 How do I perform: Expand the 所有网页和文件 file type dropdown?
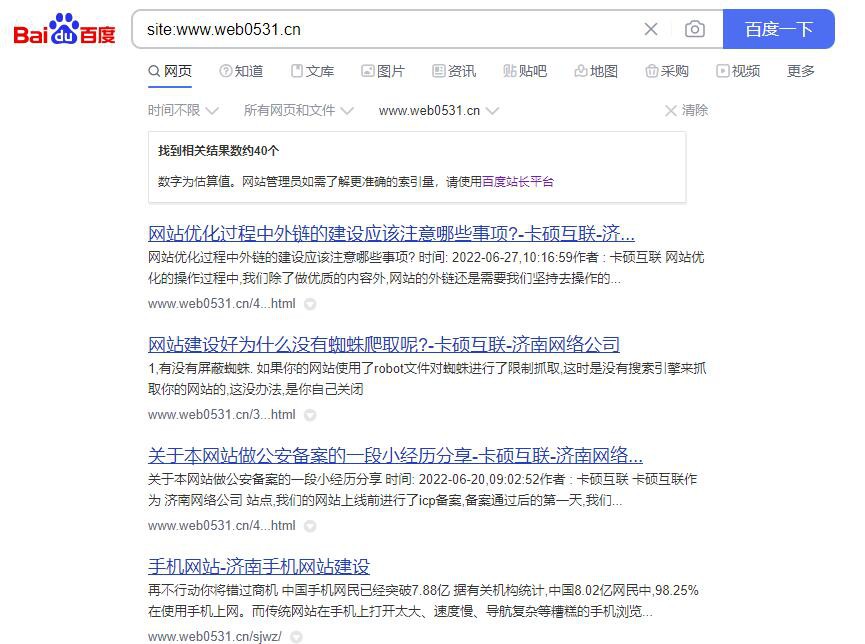click(x=298, y=110)
